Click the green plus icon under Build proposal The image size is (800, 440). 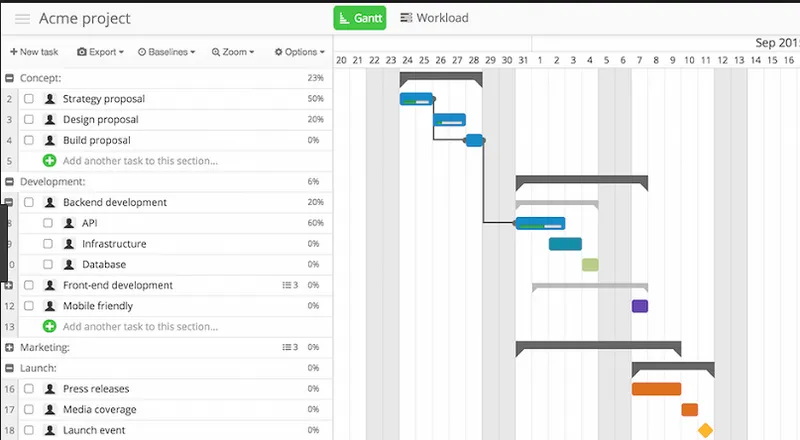point(49,161)
